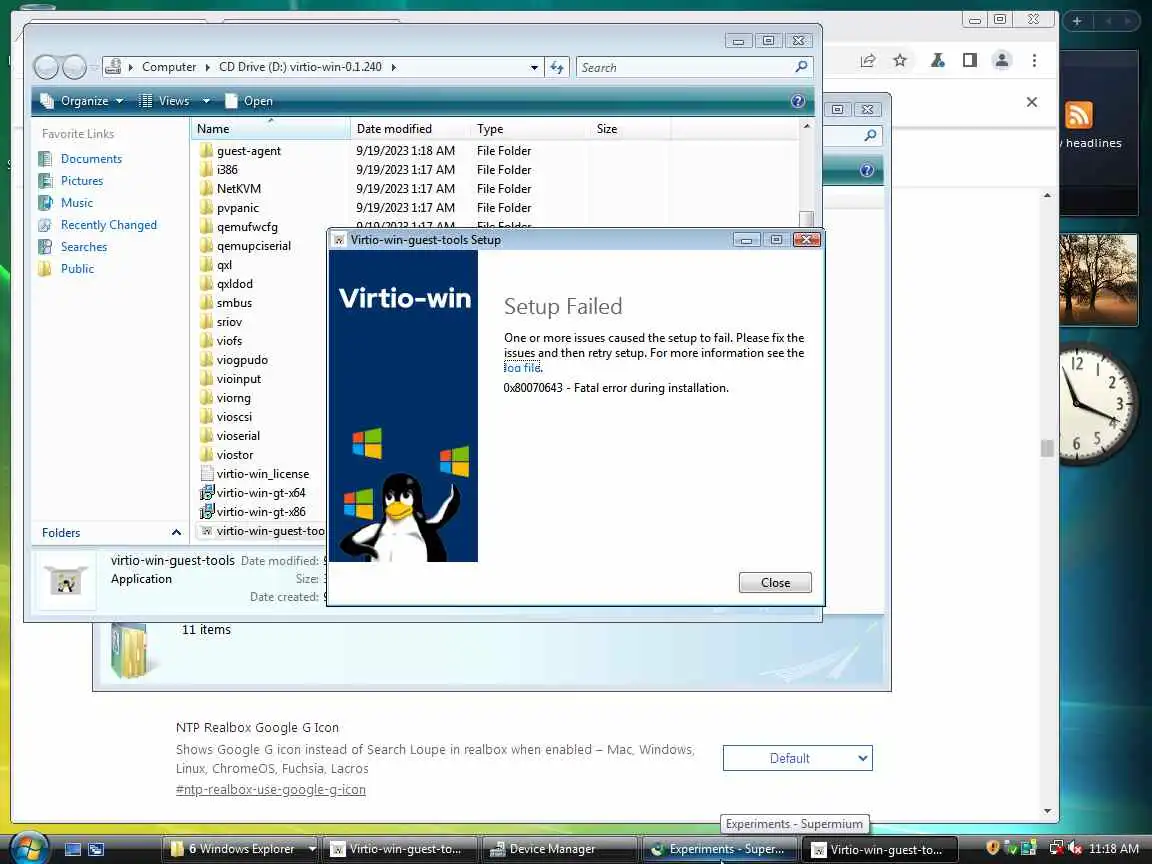Screen dimensions: 1152x864
Task: Open Searches in Favorite Links
Action: click(x=84, y=247)
